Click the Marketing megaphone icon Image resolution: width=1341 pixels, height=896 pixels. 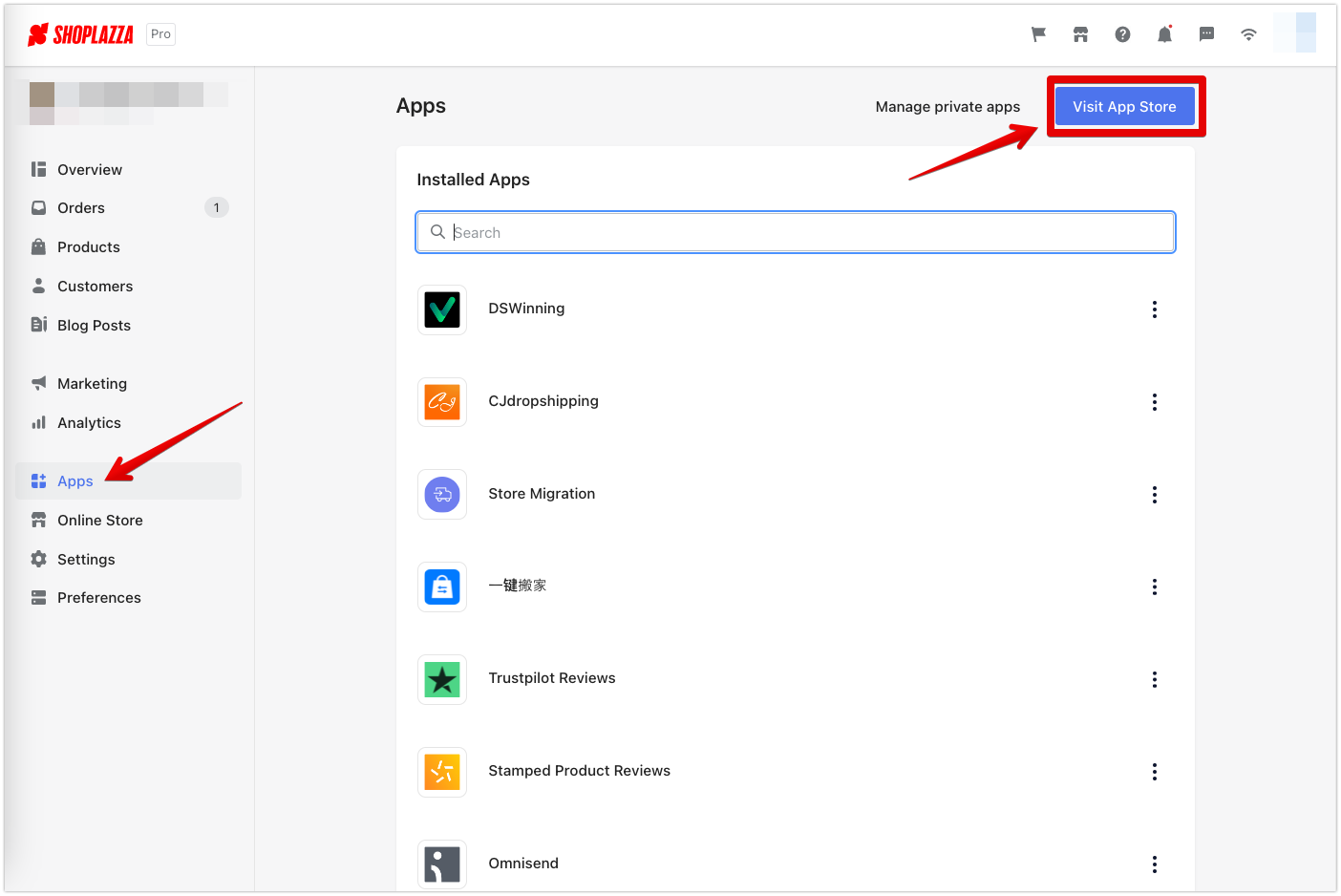(x=39, y=383)
